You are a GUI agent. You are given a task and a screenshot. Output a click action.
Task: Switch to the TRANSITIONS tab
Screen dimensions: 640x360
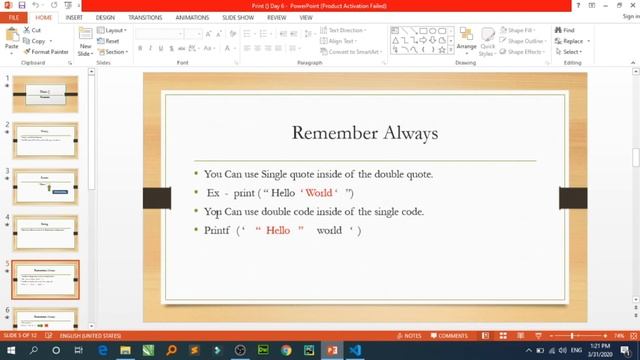[x=145, y=18]
